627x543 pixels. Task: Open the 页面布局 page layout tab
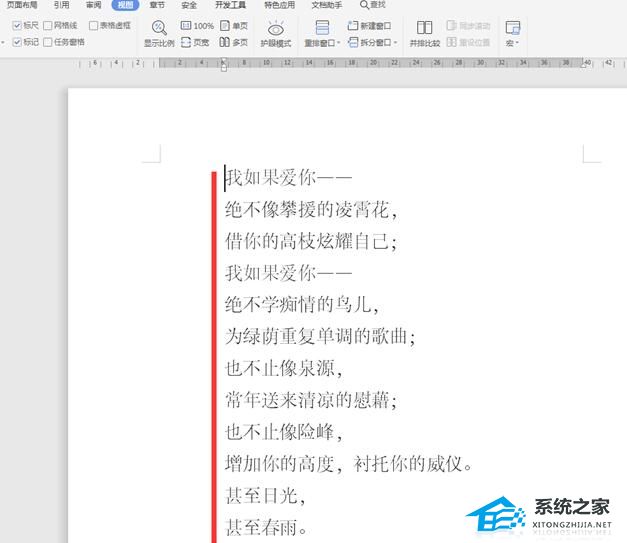(x=22, y=5)
